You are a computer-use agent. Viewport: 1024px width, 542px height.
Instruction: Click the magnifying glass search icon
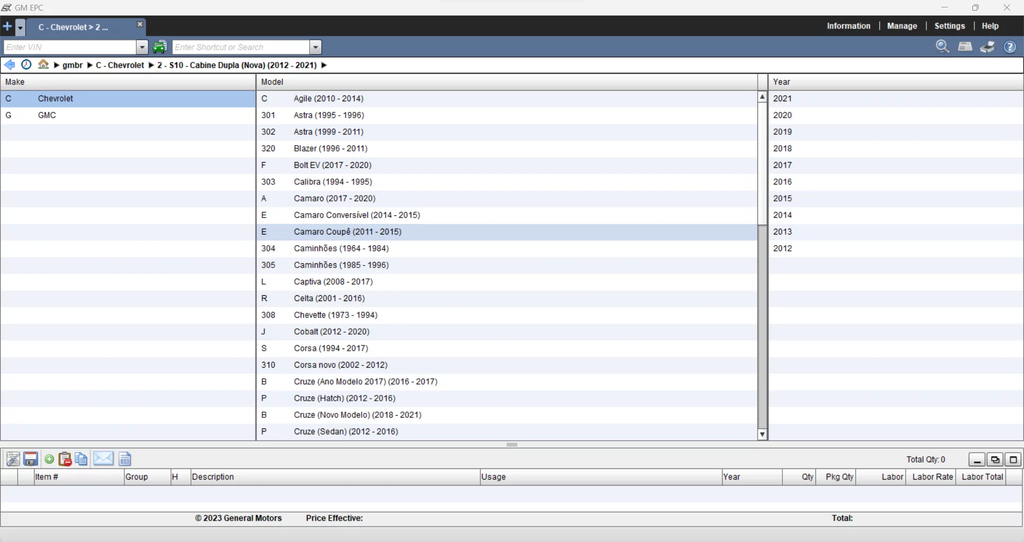point(942,47)
